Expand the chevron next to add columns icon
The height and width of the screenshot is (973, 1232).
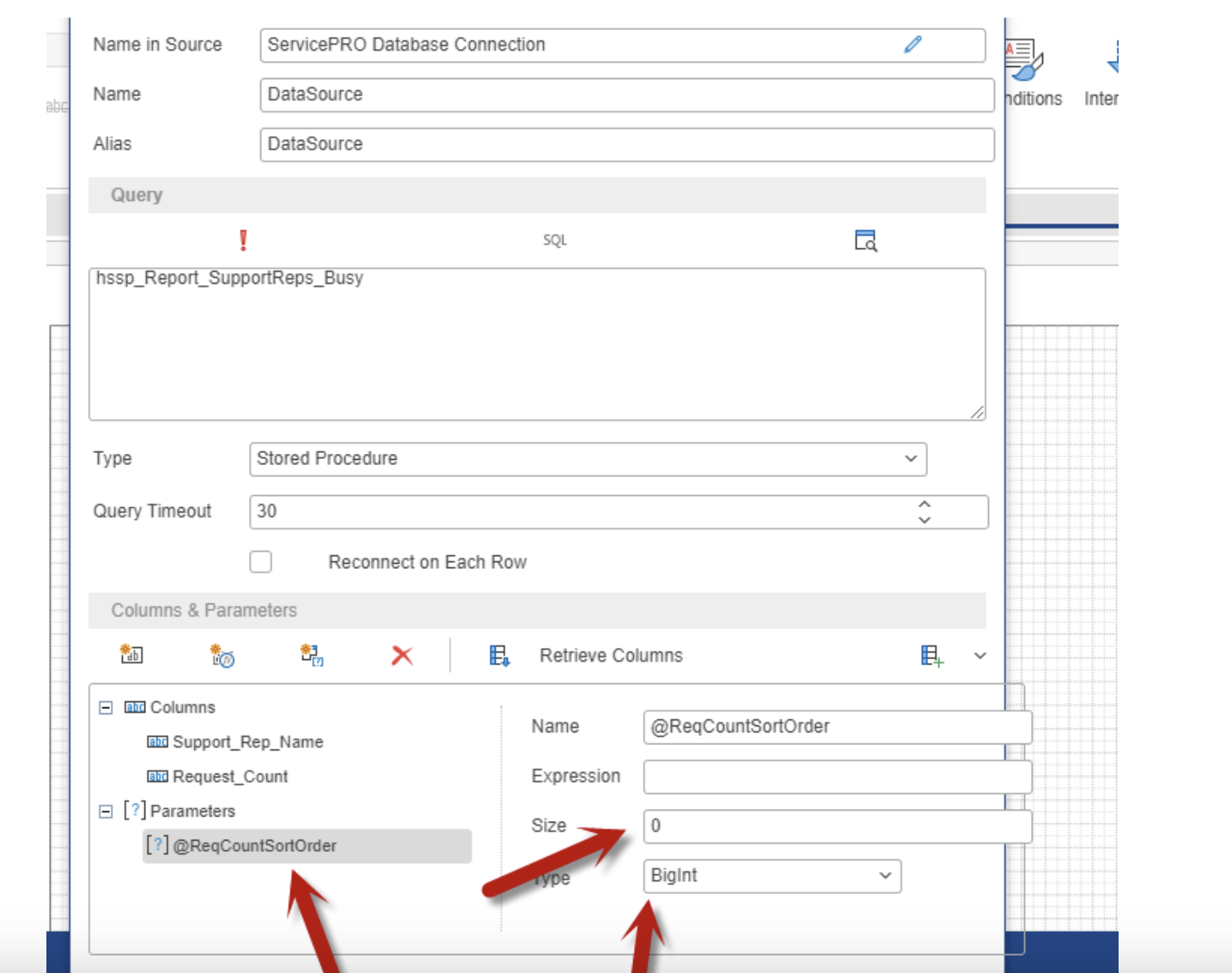pyautogui.click(x=979, y=656)
